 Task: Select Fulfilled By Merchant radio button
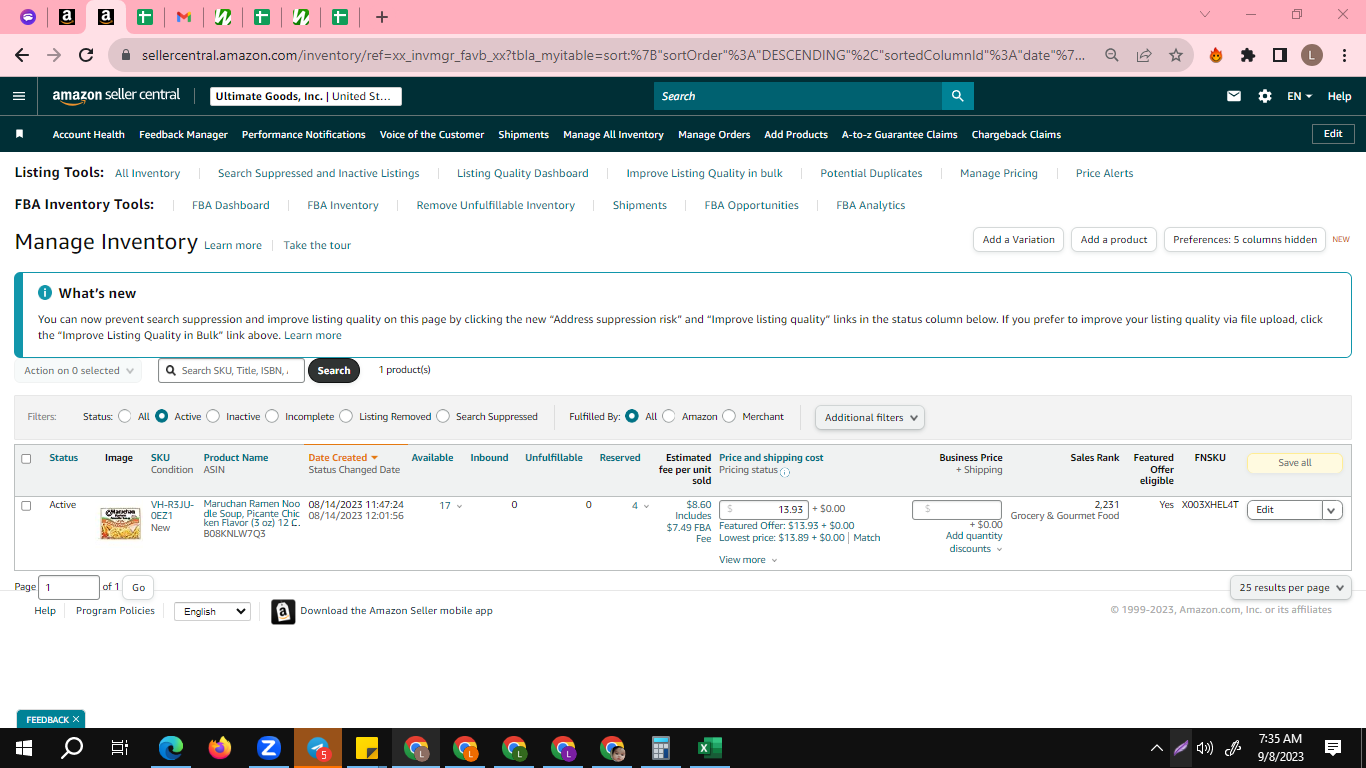pos(729,416)
